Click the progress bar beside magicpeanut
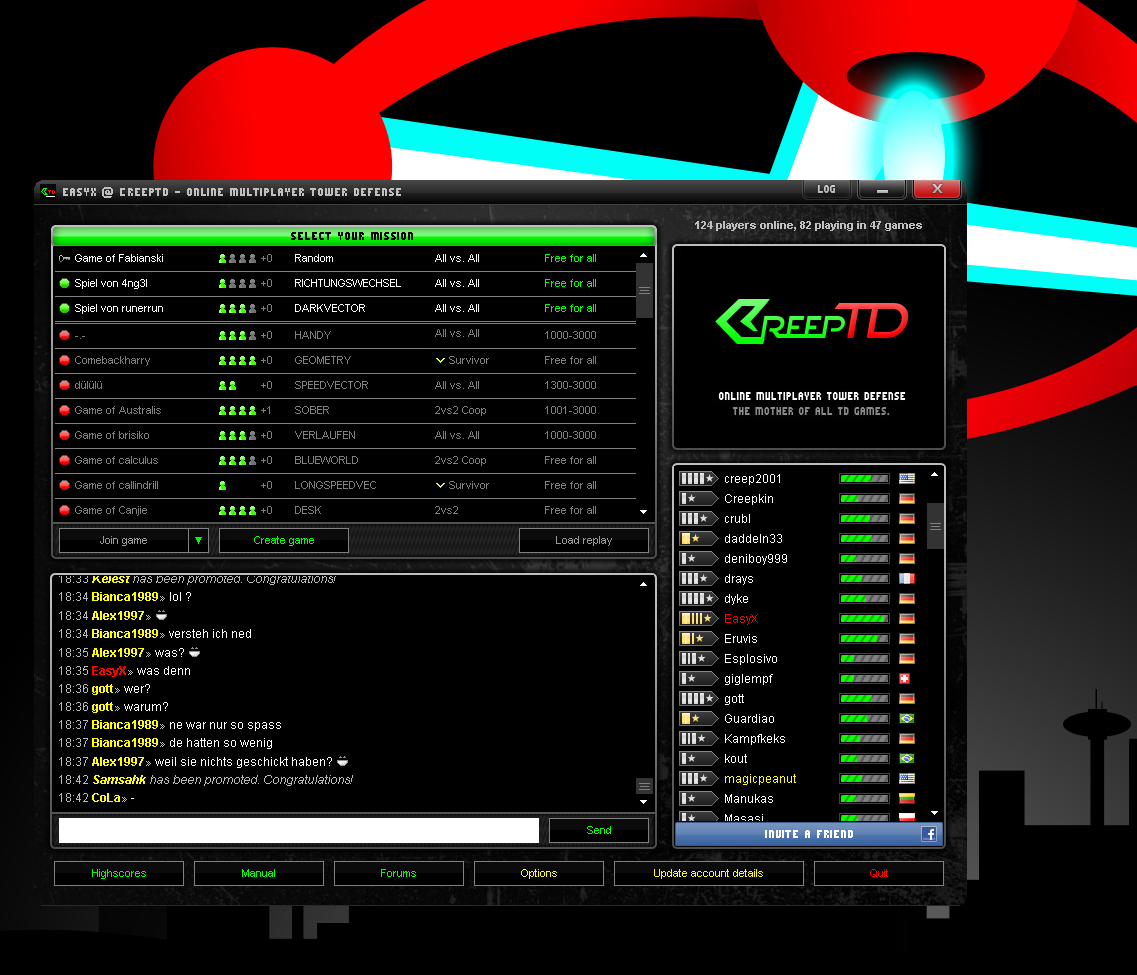Viewport: 1137px width, 975px height. point(864,779)
